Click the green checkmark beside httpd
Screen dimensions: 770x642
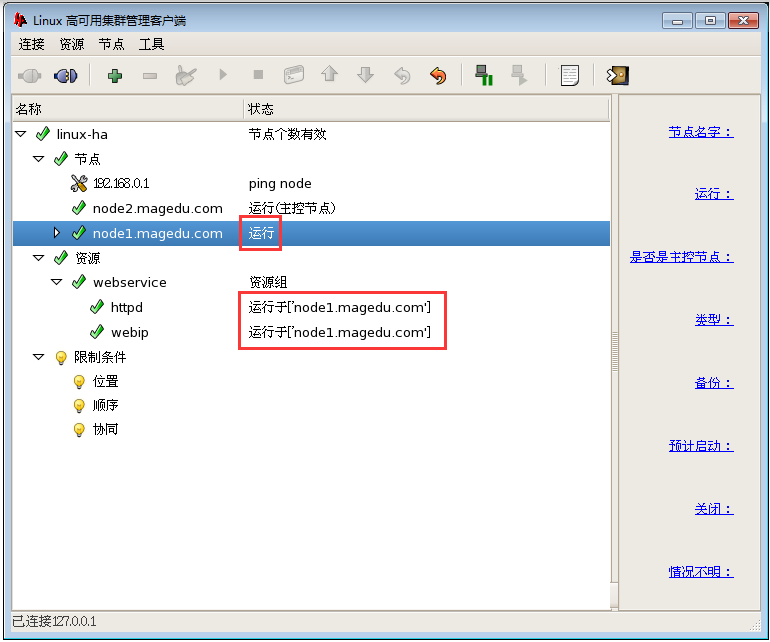pyautogui.click(x=97, y=307)
